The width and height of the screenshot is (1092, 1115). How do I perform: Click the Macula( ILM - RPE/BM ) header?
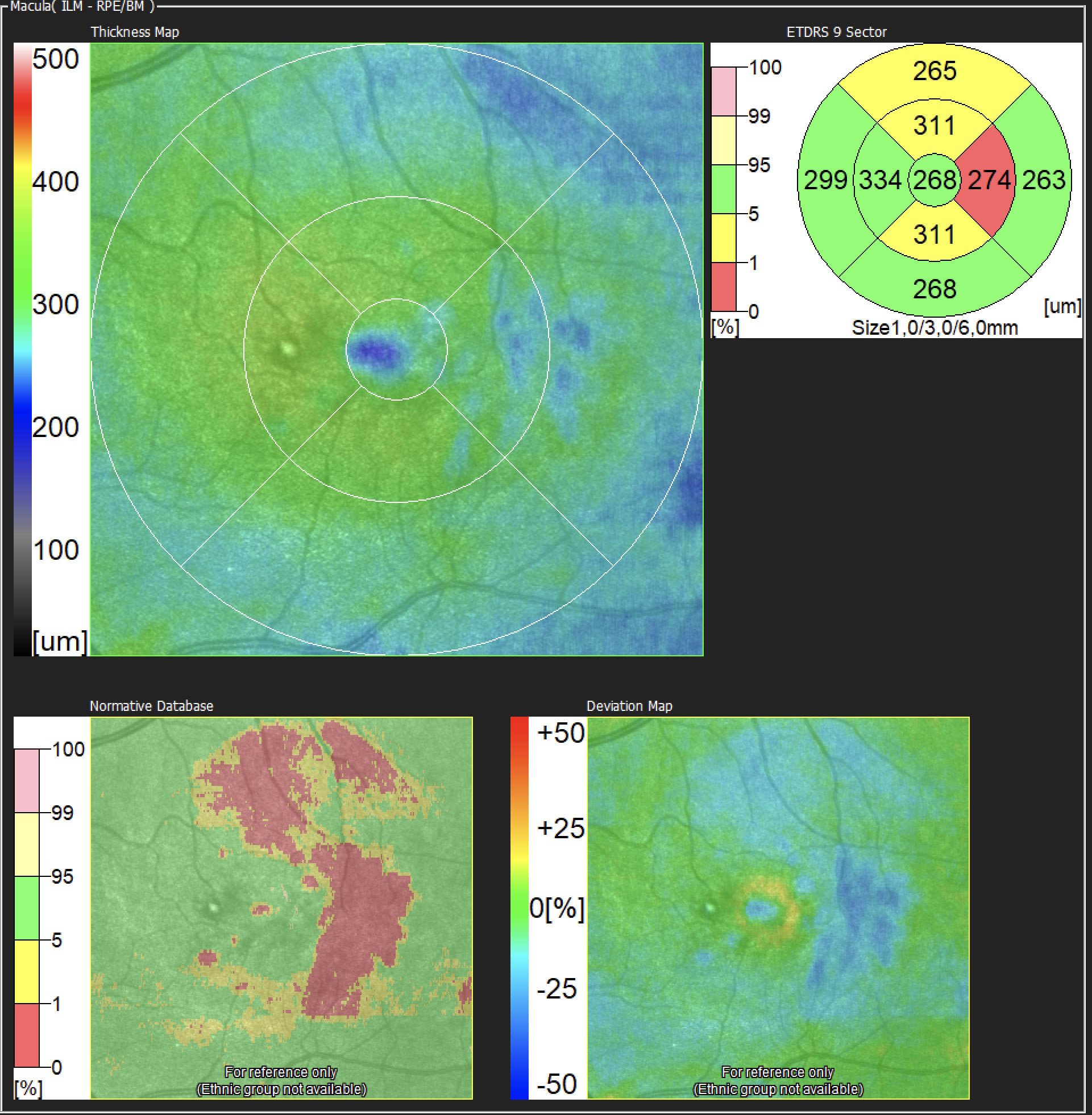(x=82, y=7)
